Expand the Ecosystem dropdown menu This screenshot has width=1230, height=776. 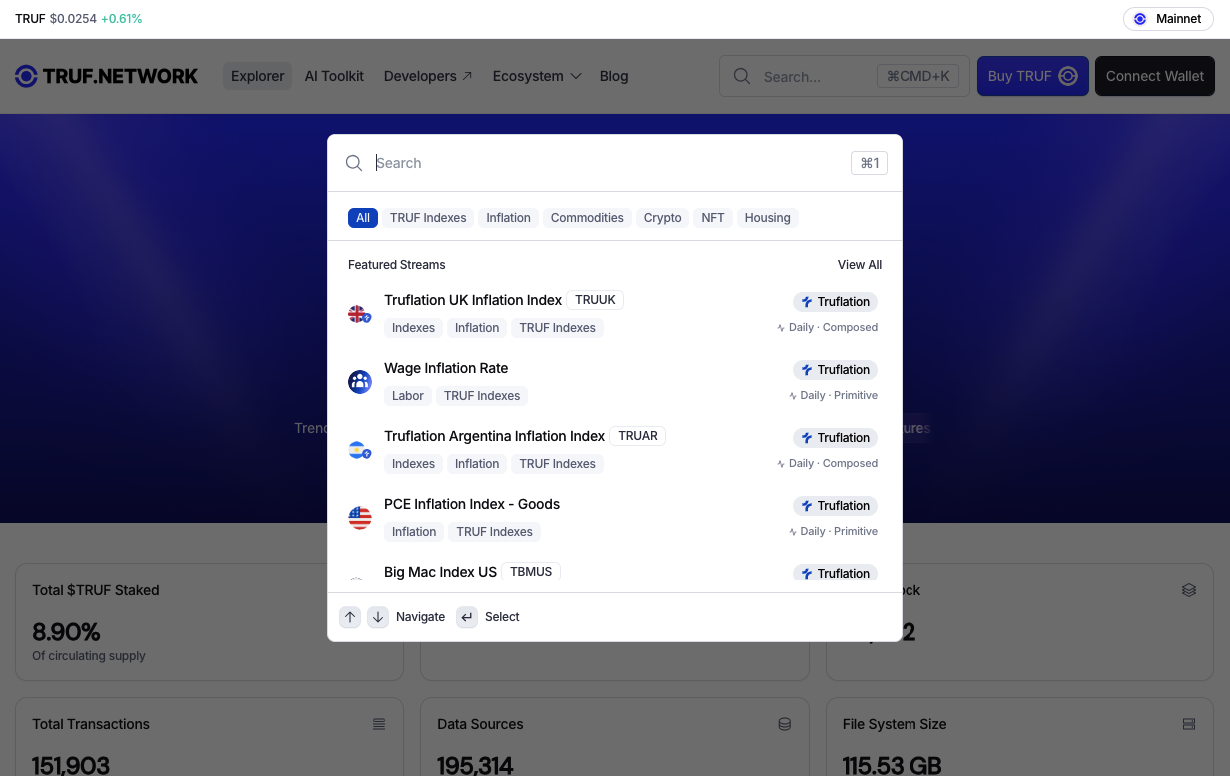536,76
